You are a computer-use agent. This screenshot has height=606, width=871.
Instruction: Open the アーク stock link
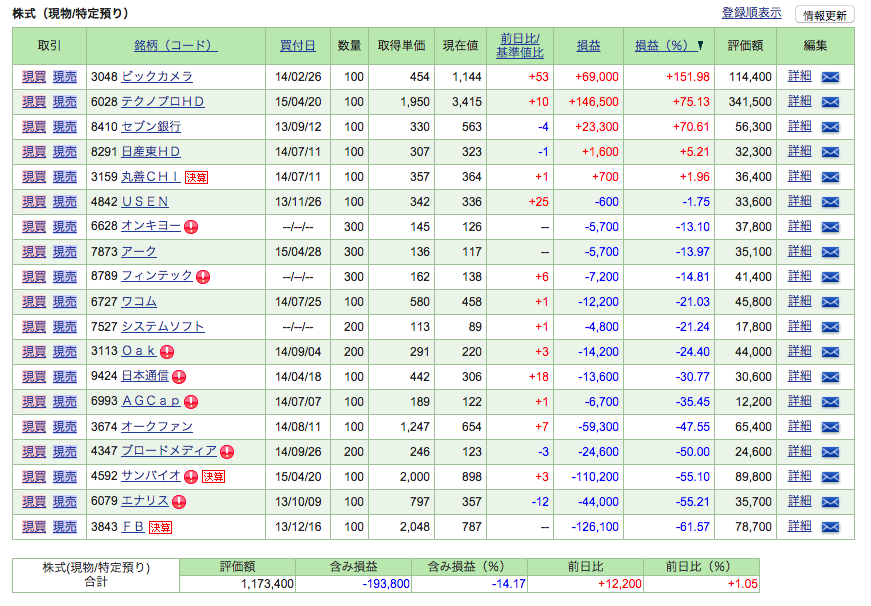coord(139,252)
